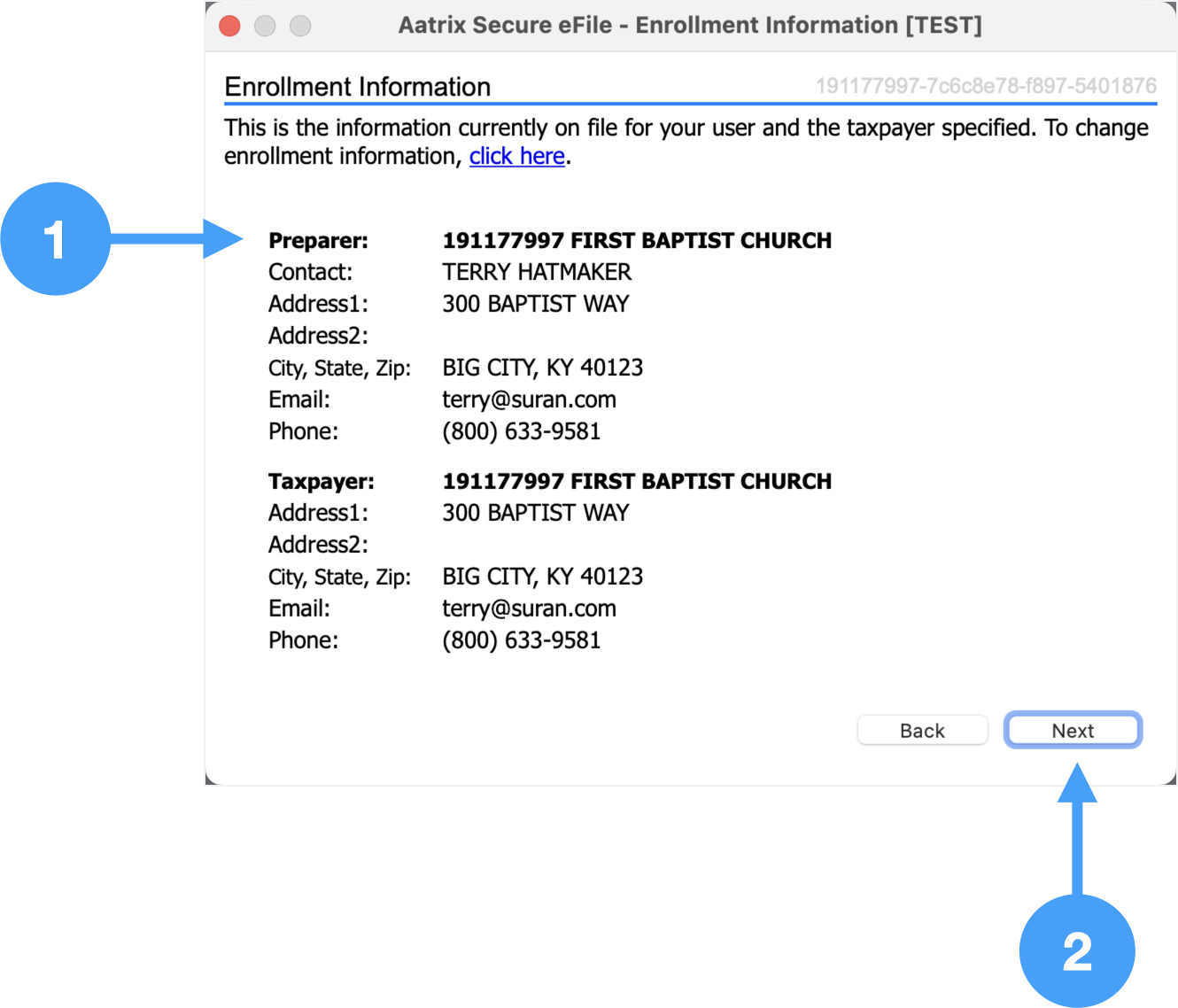The image size is (1178, 1008).
Task: Click the blue numbered circle 1 callout
Action: pos(55,239)
